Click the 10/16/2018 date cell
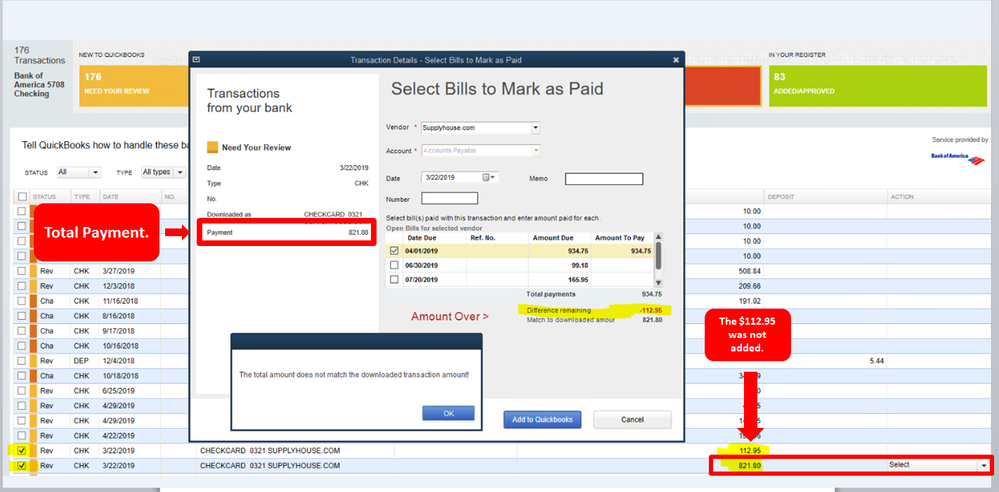Screen dimensions: 999x492 pos(119,345)
